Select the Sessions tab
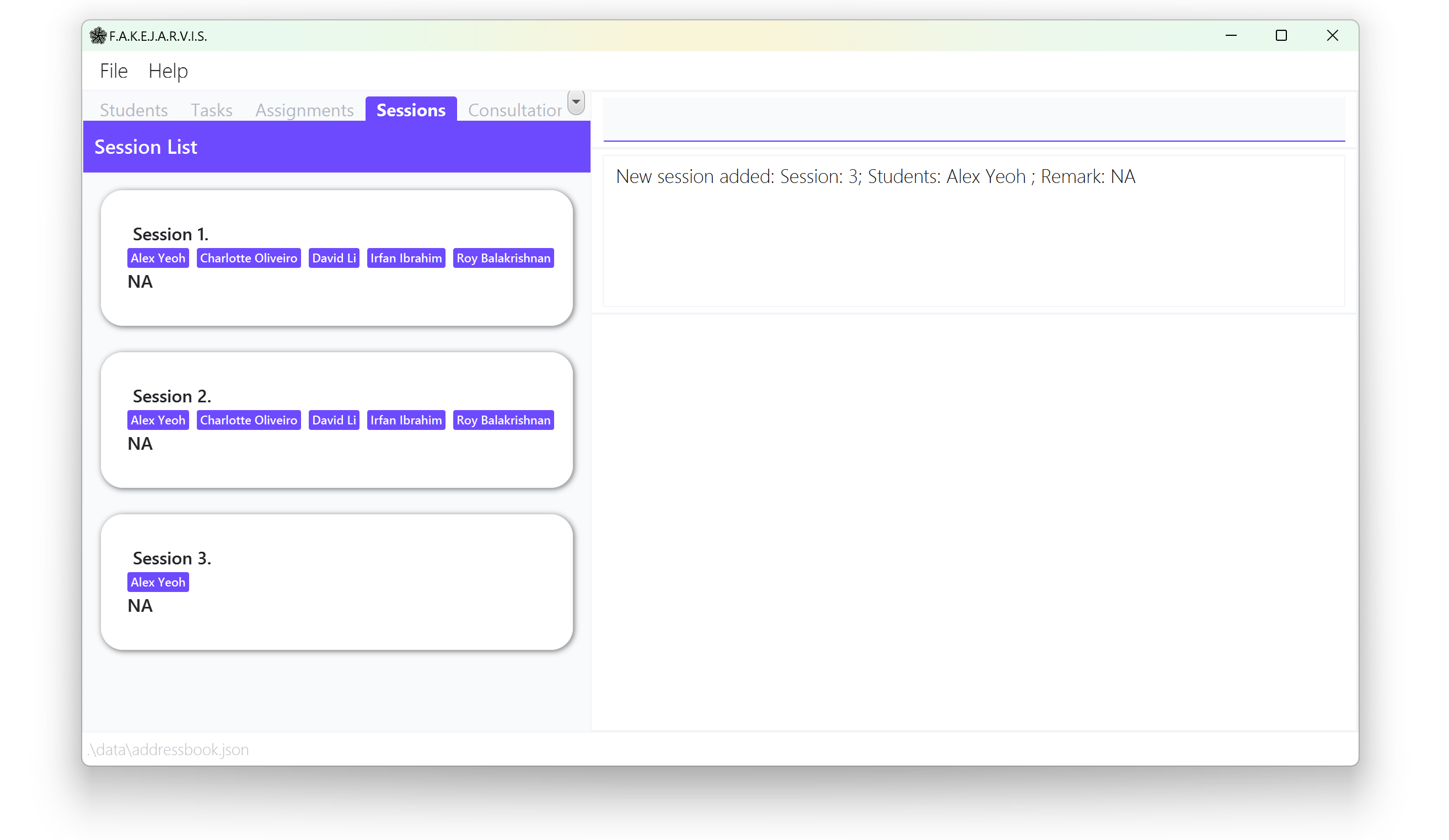Screen dimensions: 1449x840 point(411,110)
